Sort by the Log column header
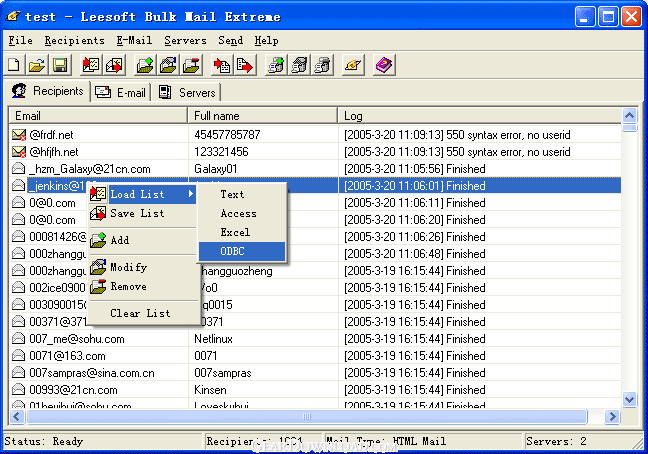 point(479,116)
